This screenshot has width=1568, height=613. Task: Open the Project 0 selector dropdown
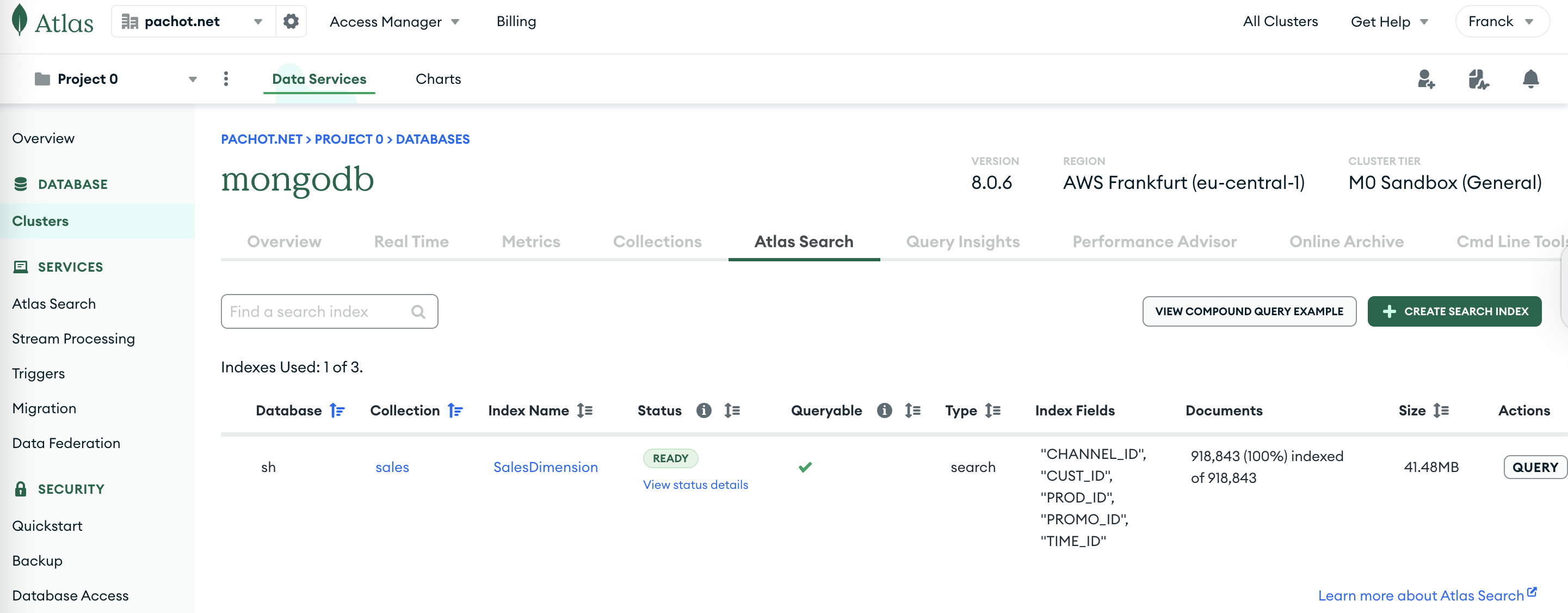point(116,78)
